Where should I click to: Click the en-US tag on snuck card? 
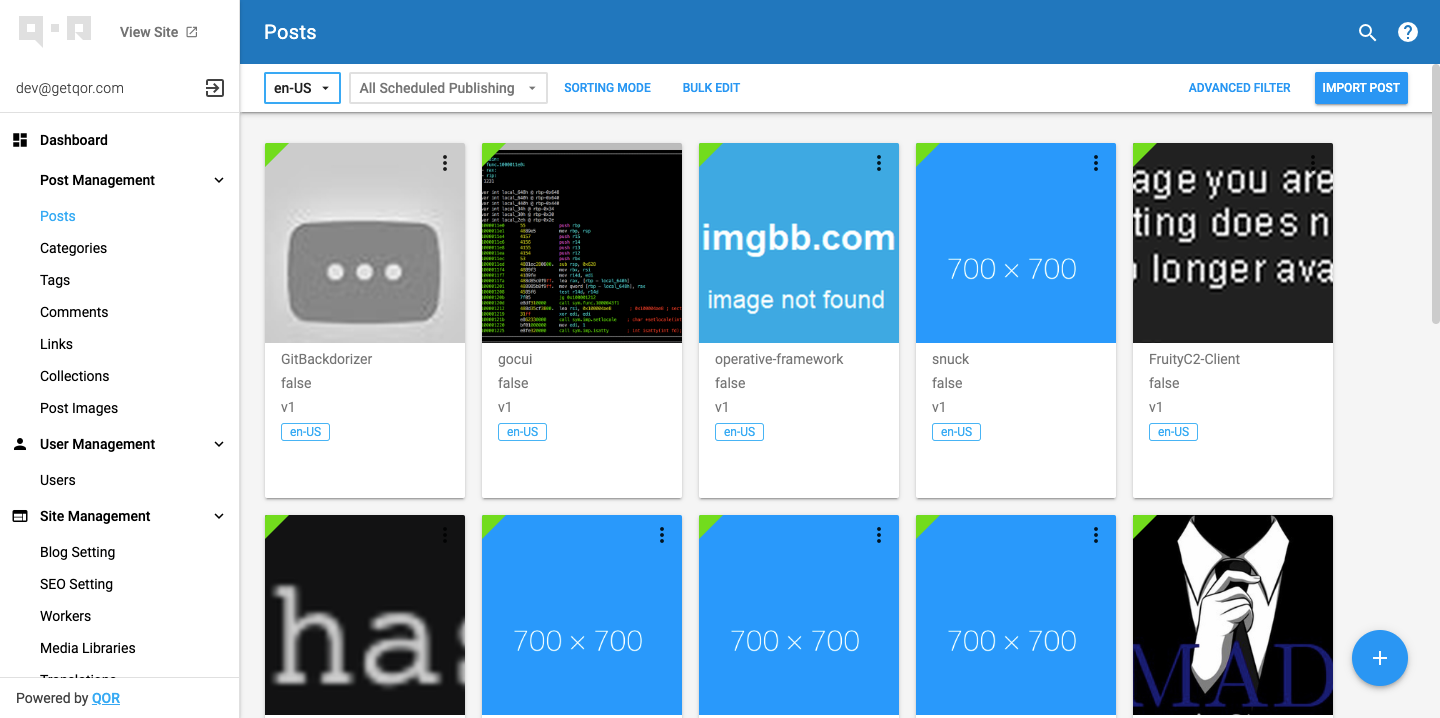click(956, 432)
